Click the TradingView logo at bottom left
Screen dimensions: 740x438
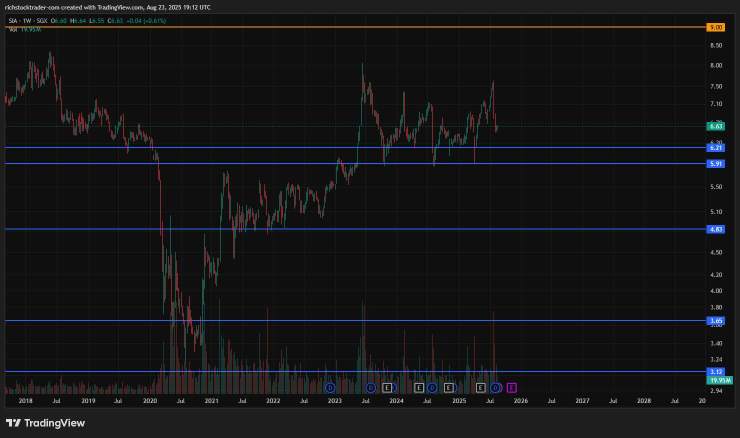[x=45, y=423]
